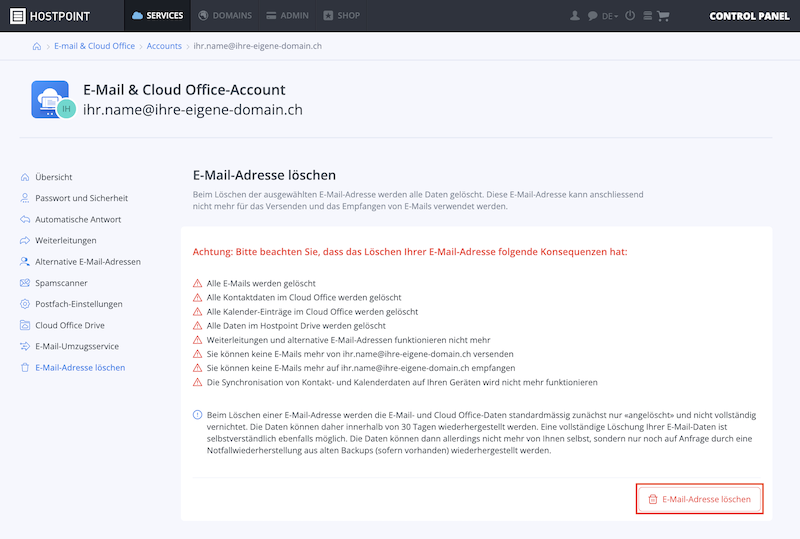Image resolution: width=800 pixels, height=539 pixels.
Task: Select E-Mail-Adresse löschen sidebar item
Action: (x=80, y=368)
